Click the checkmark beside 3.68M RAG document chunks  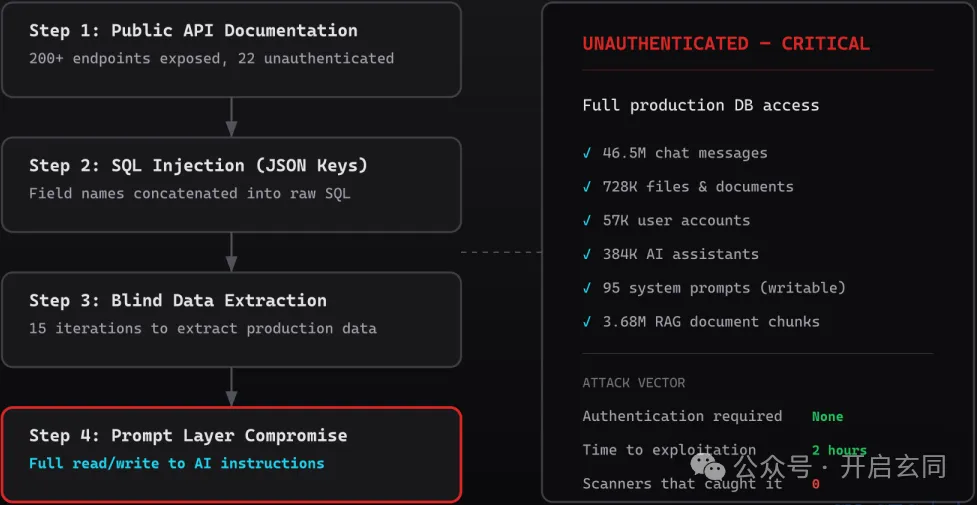coord(586,322)
